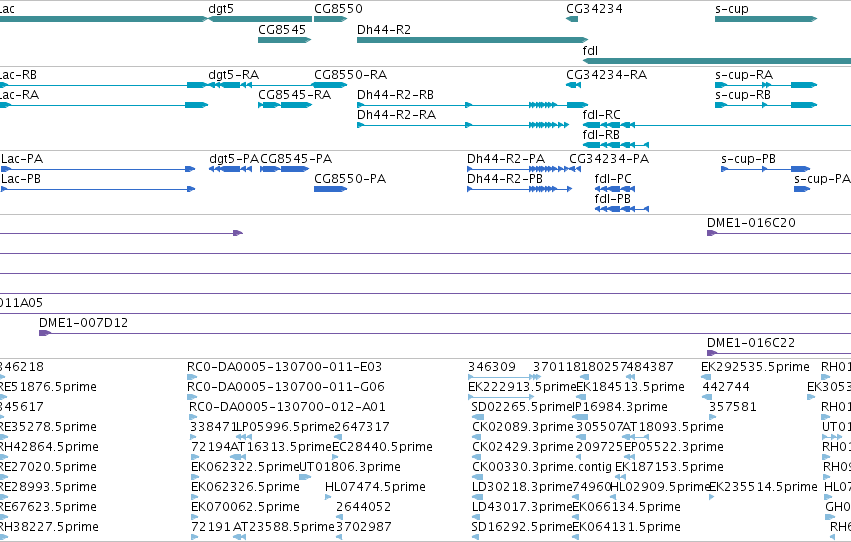The height and width of the screenshot is (542, 851).
Task: Click EST EK062326.5prime
Action: [245, 488]
